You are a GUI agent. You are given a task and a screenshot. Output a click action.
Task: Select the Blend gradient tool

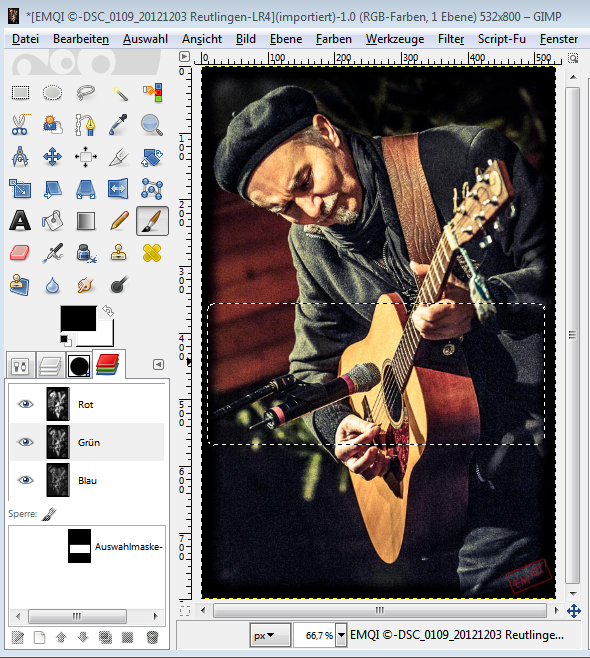coord(86,221)
